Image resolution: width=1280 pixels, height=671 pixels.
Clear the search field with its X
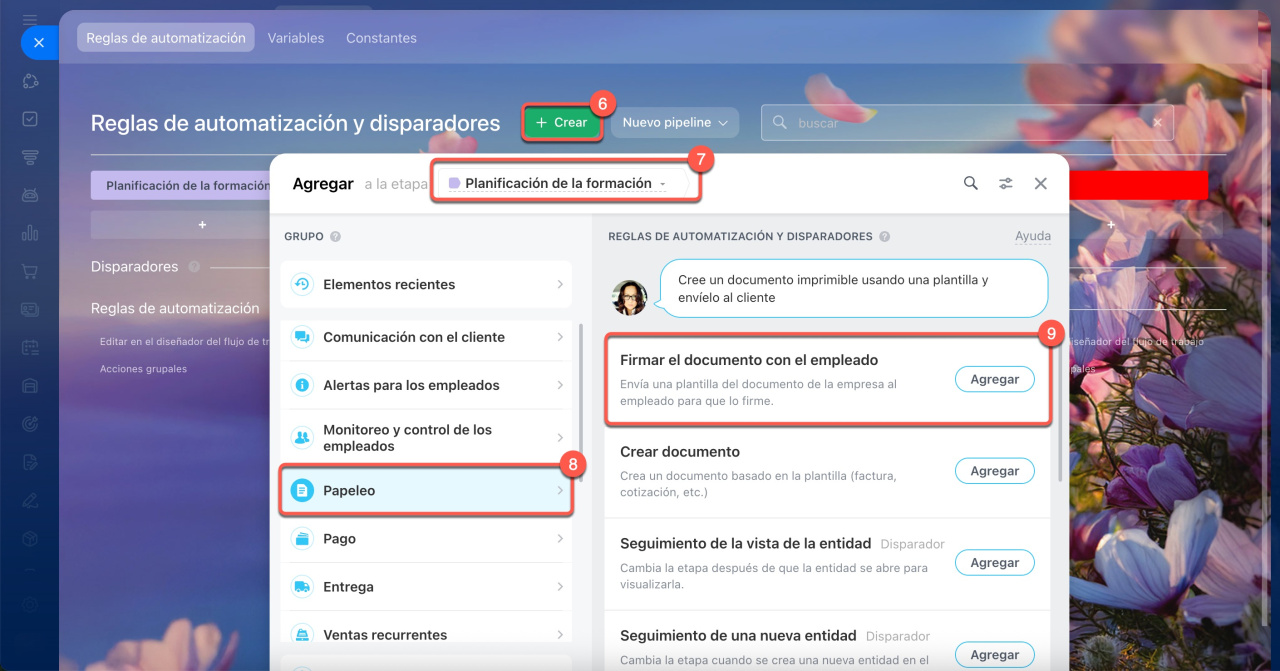click(1157, 123)
